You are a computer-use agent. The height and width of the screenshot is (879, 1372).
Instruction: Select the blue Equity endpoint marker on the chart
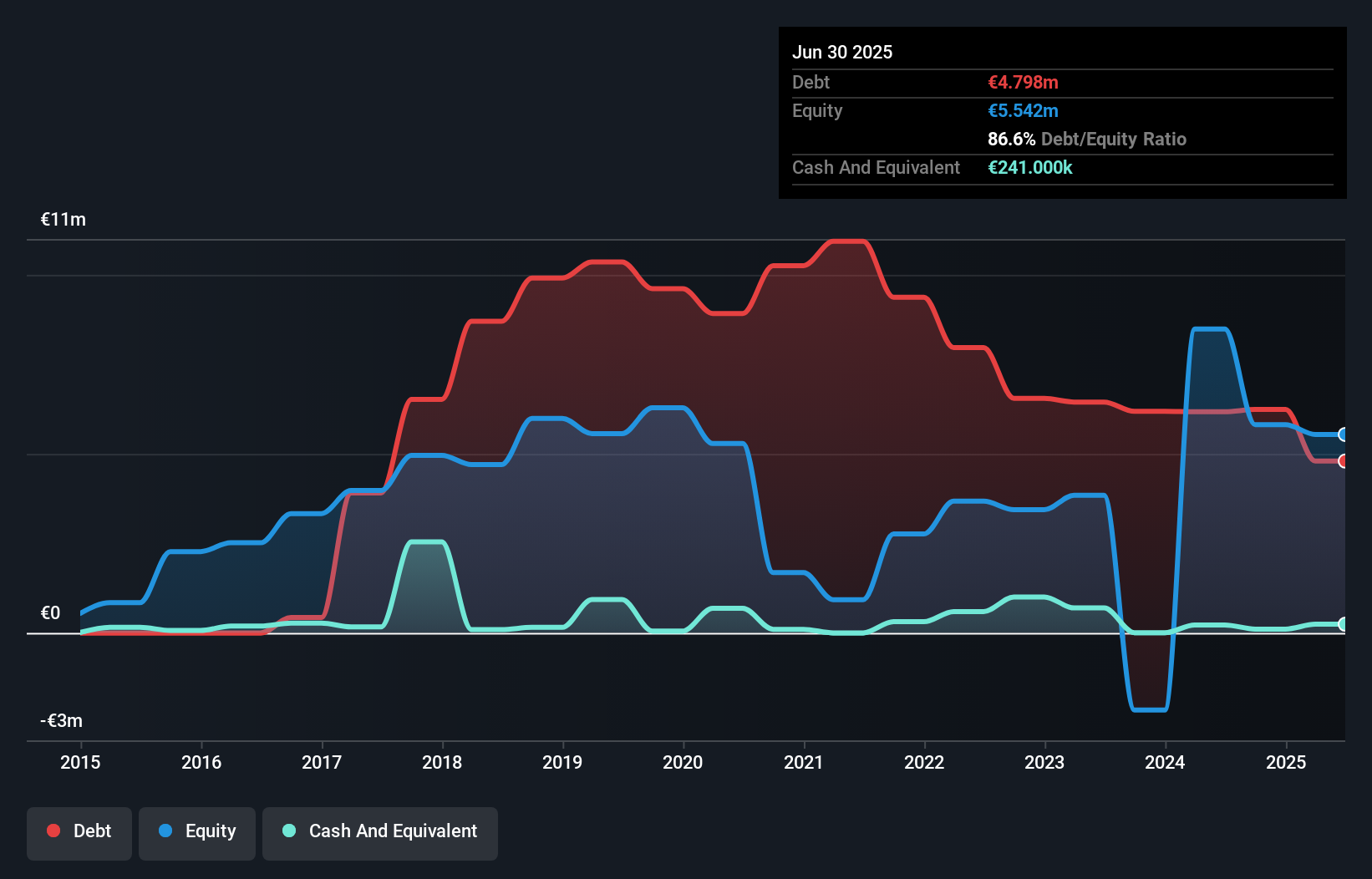[x=1343, y=434]
